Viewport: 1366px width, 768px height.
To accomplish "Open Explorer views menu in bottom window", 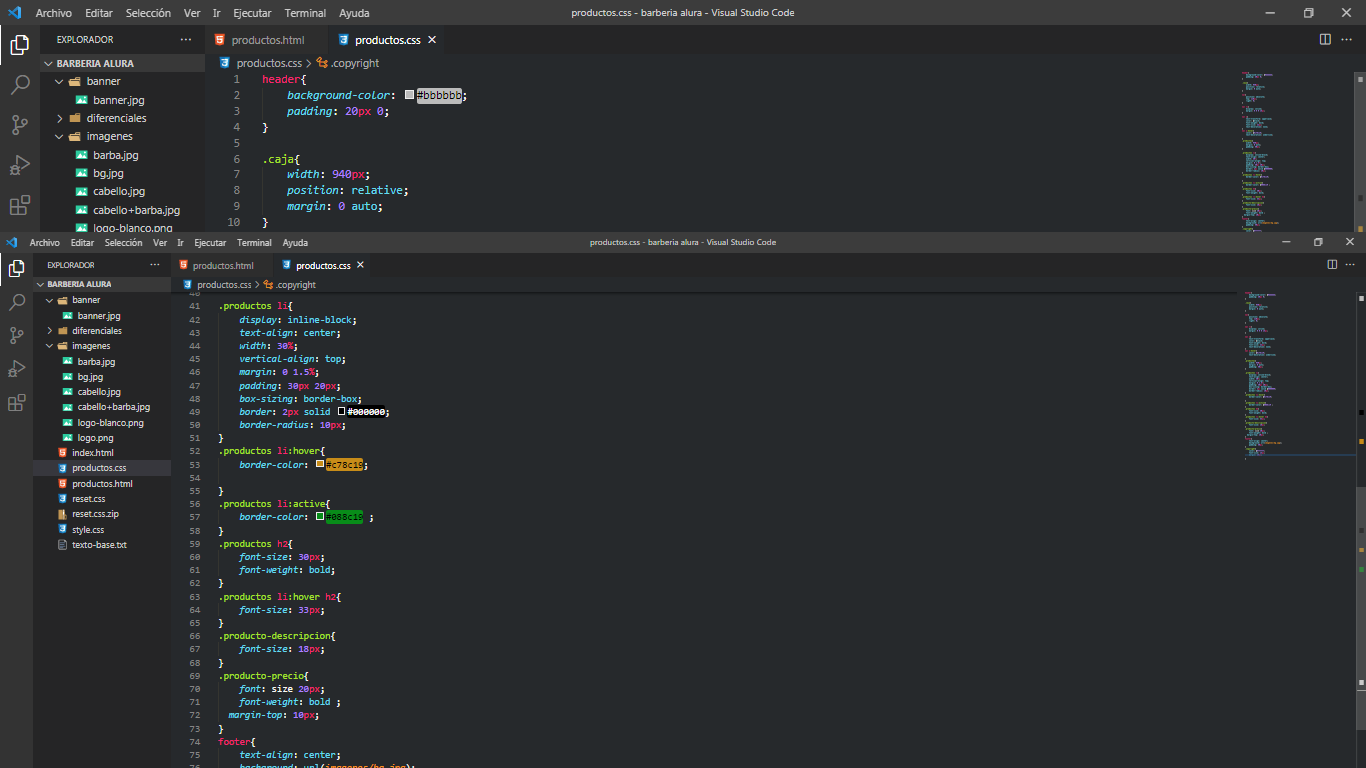I will coord(155,265).
